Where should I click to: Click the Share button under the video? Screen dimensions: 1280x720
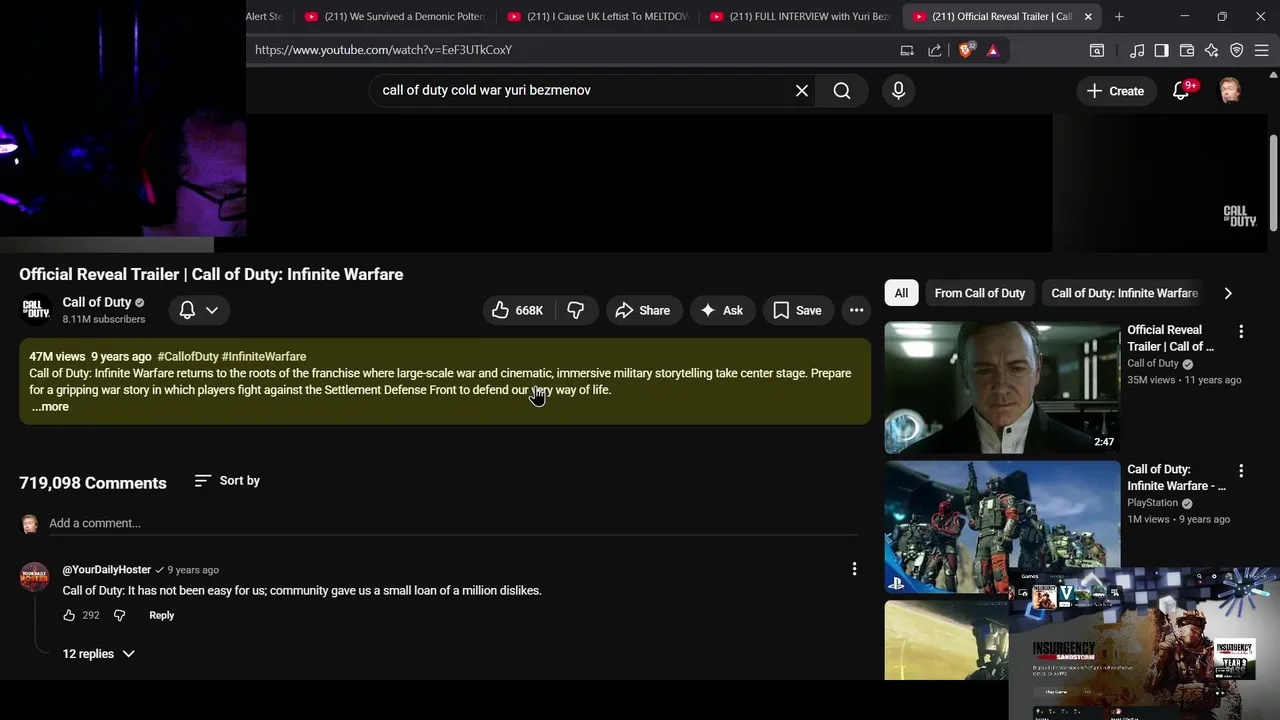click(643, 311)
